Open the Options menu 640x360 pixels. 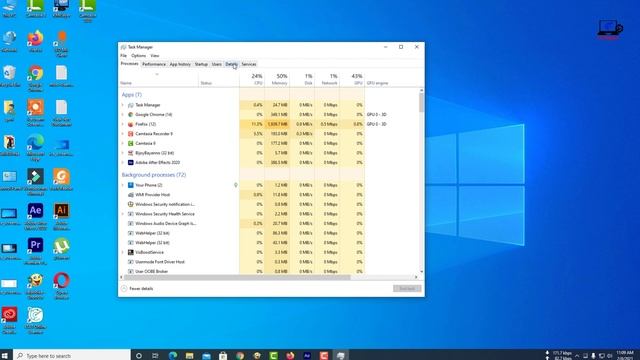138,56
